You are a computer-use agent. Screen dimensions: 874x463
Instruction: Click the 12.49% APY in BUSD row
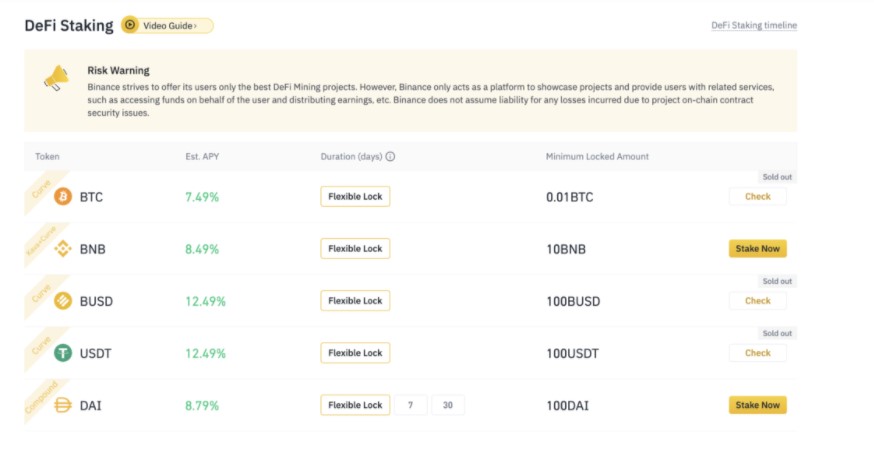[x=205, y=301]
